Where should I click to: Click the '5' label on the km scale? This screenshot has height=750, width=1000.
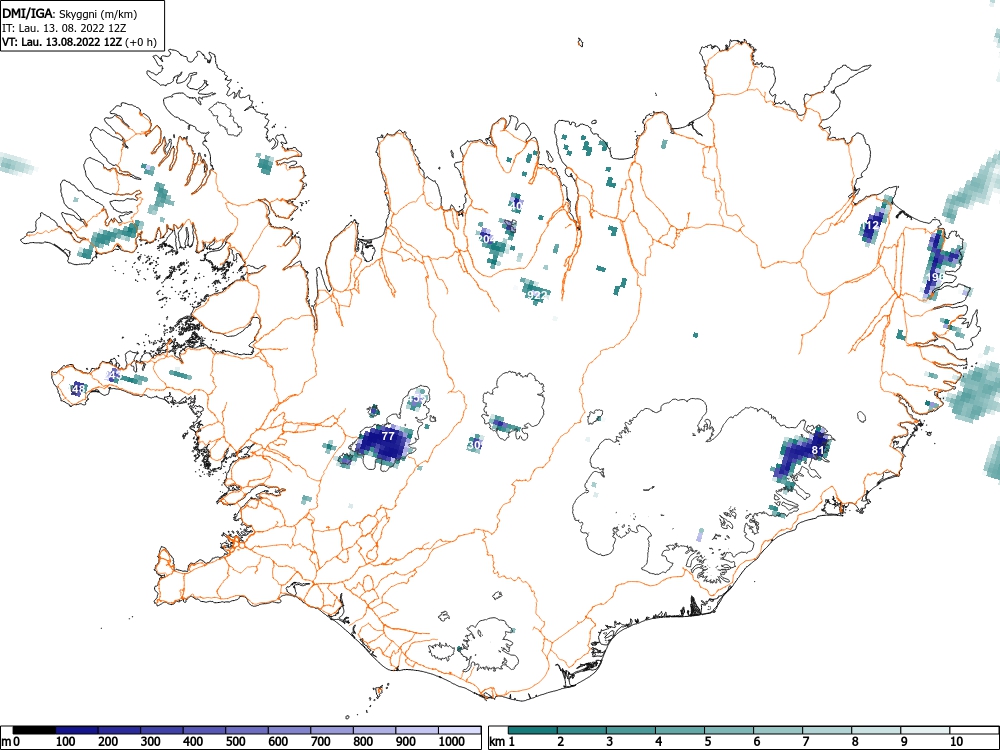tap(708, 742)
